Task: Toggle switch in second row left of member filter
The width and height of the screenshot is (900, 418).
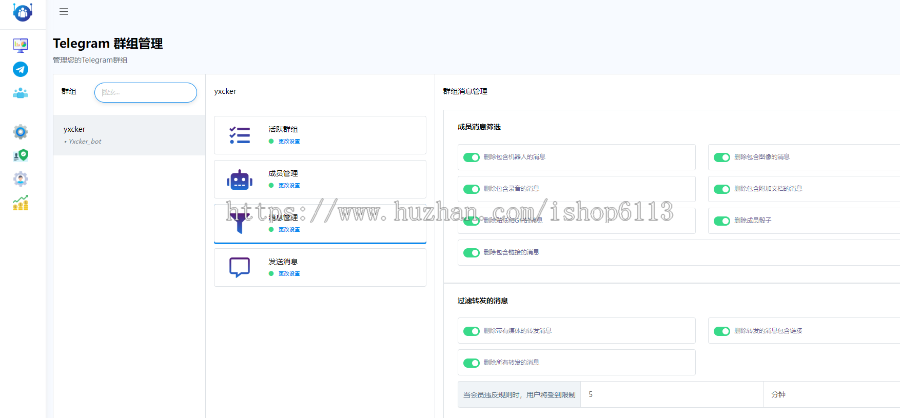Action: click(x=471, y=189)
